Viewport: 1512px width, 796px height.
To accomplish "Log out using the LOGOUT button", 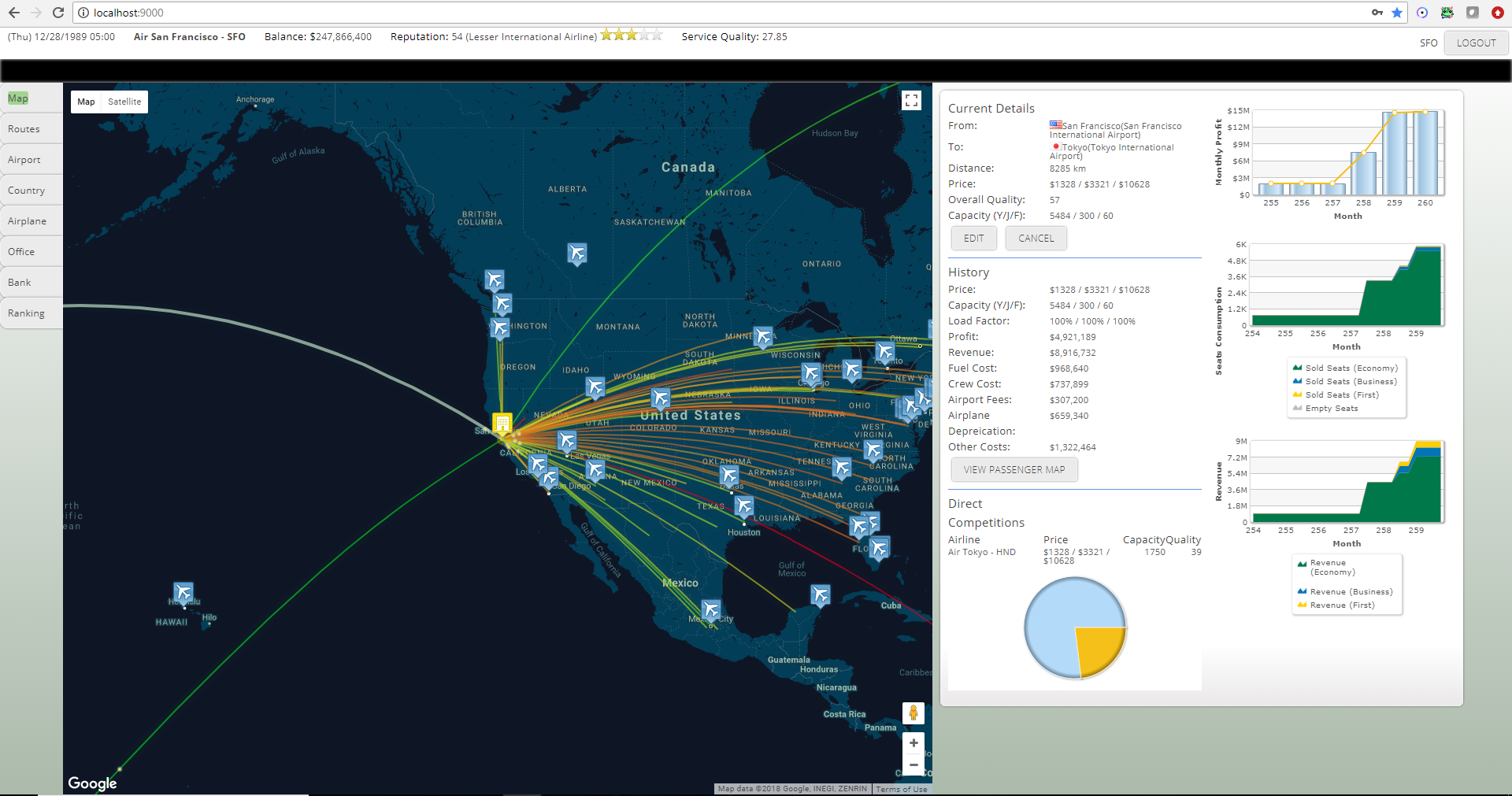I will (x=1476, y=43).
